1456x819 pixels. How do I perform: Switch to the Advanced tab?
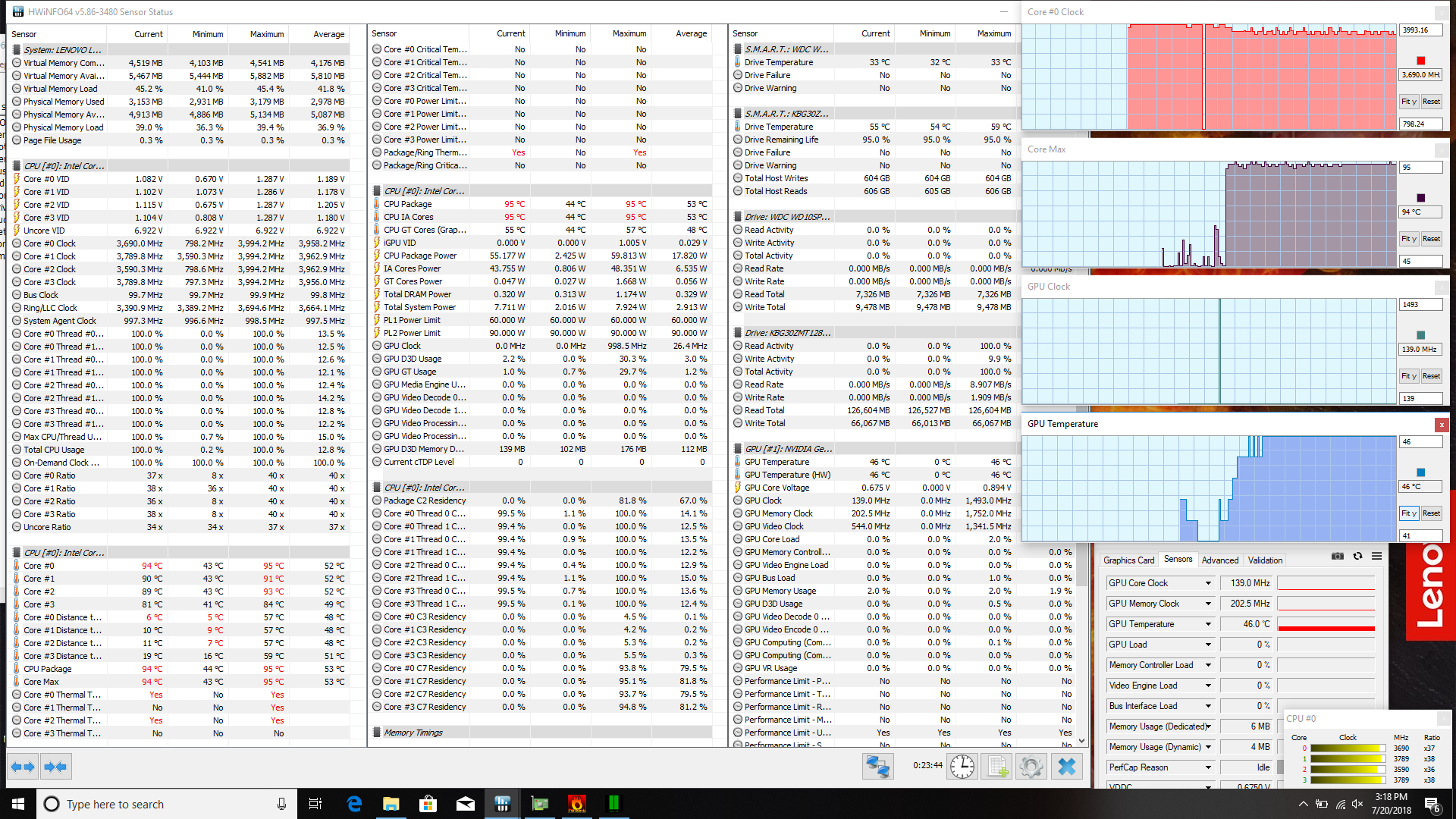click(1219, 560)
